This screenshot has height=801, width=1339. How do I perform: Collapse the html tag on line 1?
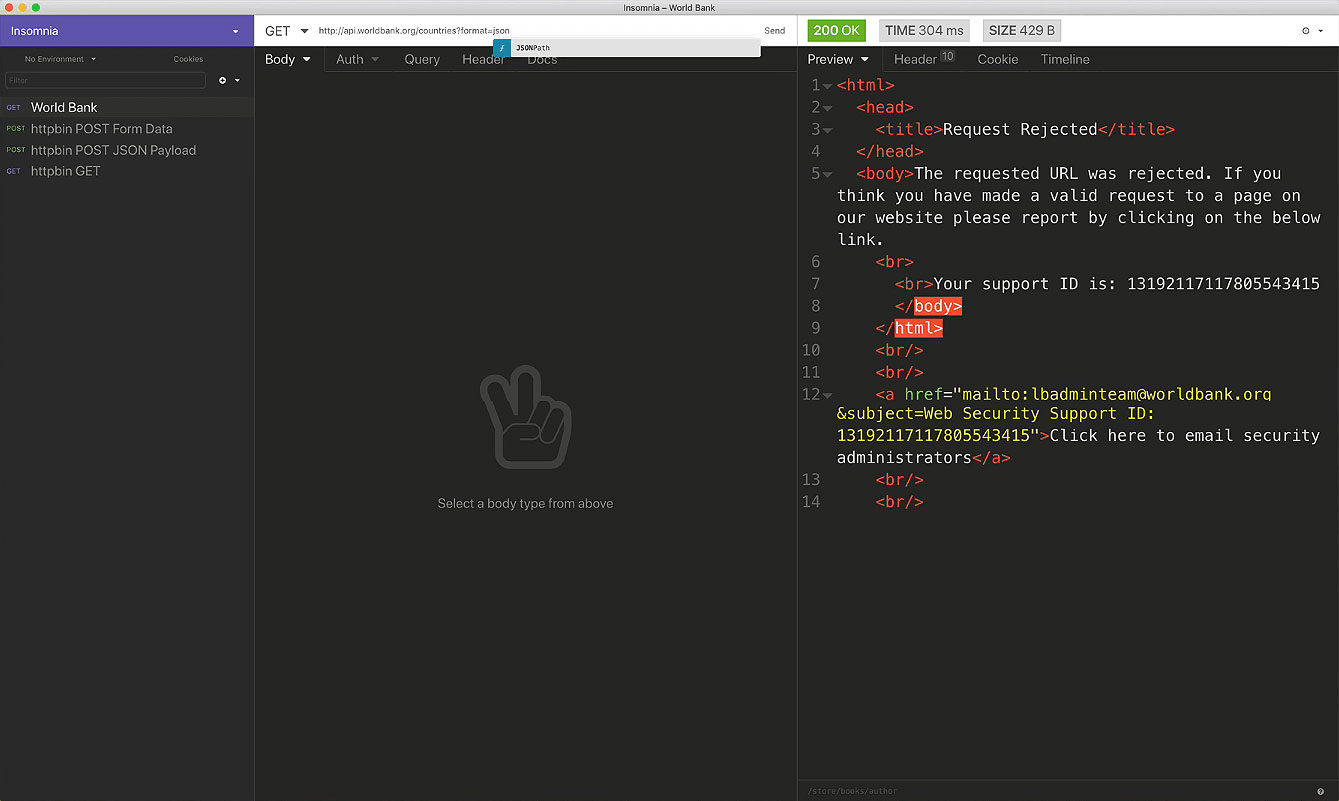tap(828, 86)
